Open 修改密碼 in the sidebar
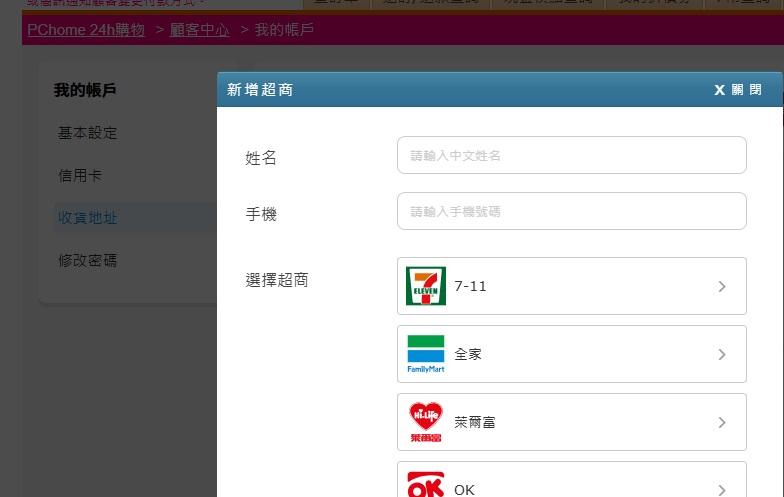 [x=88, y=260]
